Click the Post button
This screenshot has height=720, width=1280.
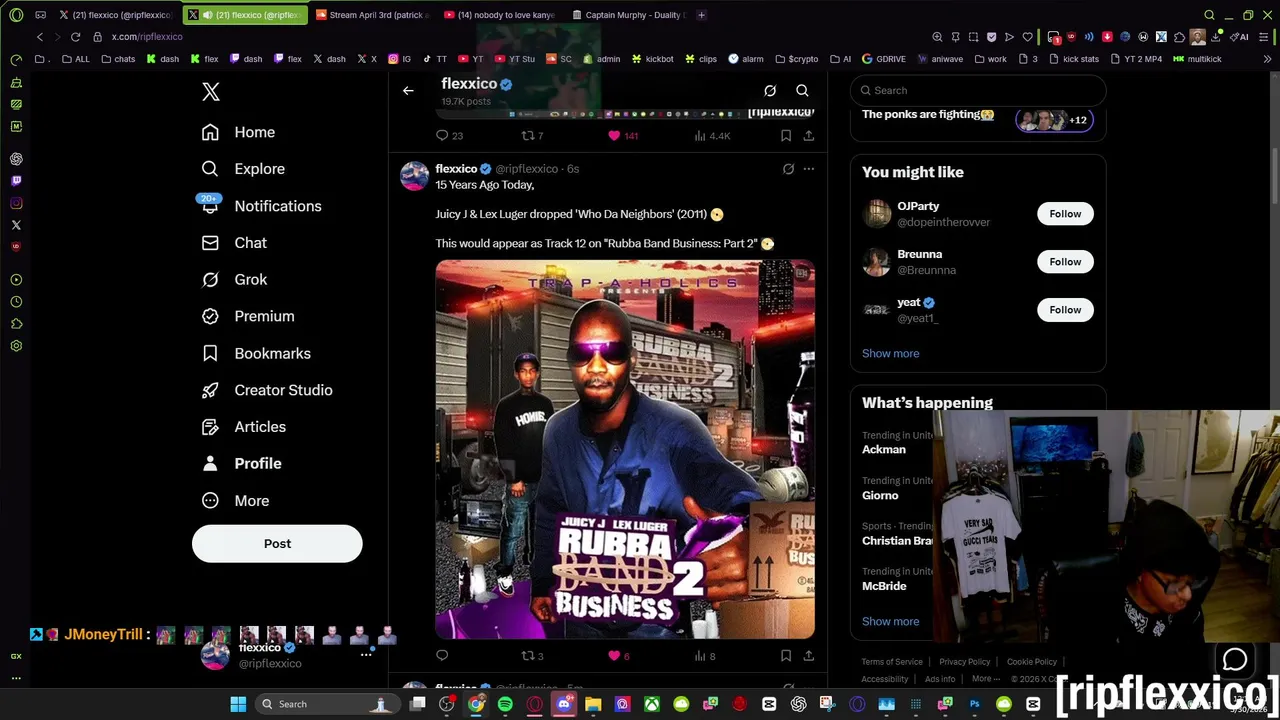click(277, 544)
